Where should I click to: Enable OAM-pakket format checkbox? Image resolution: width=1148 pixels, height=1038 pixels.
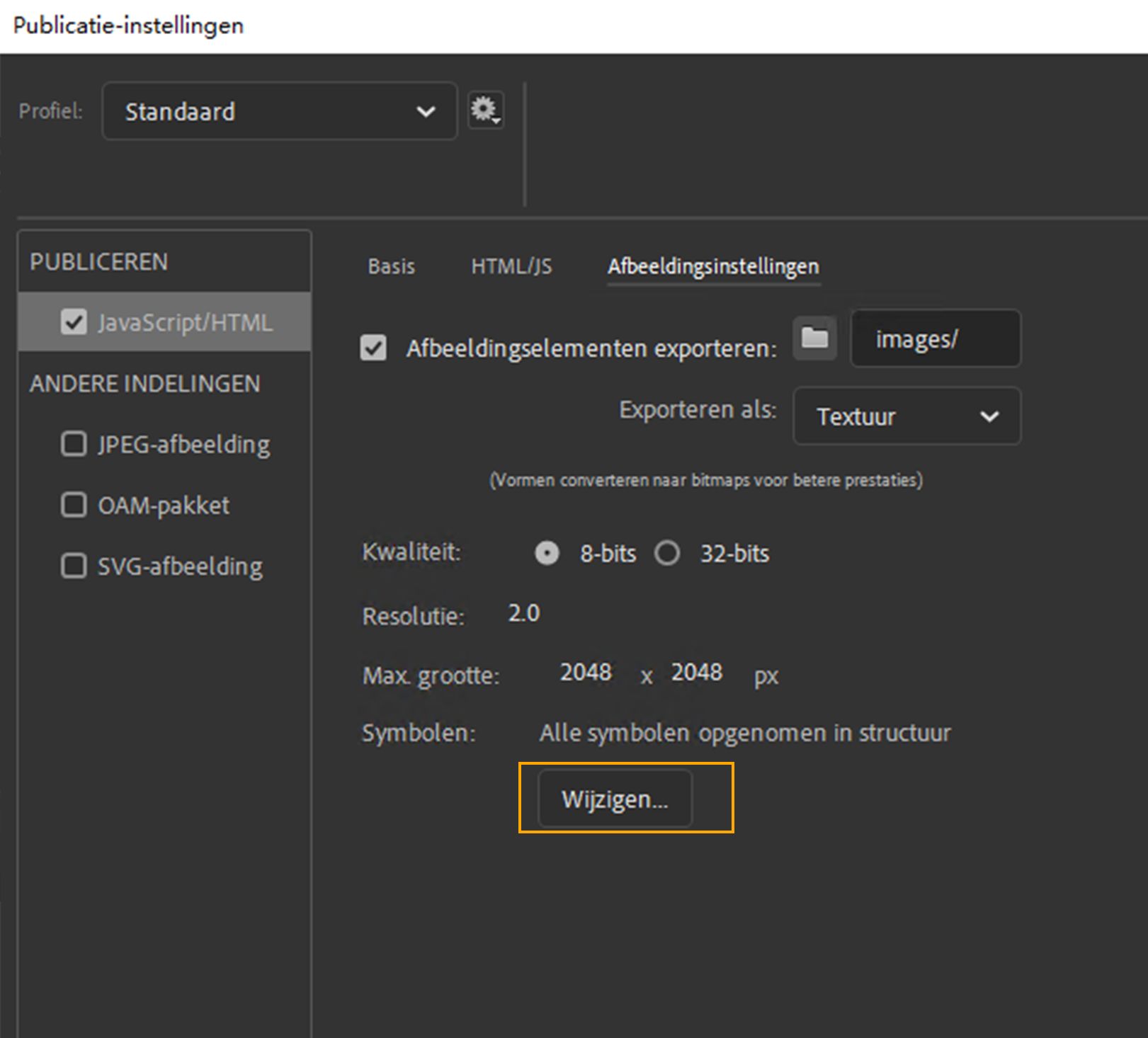74,506
